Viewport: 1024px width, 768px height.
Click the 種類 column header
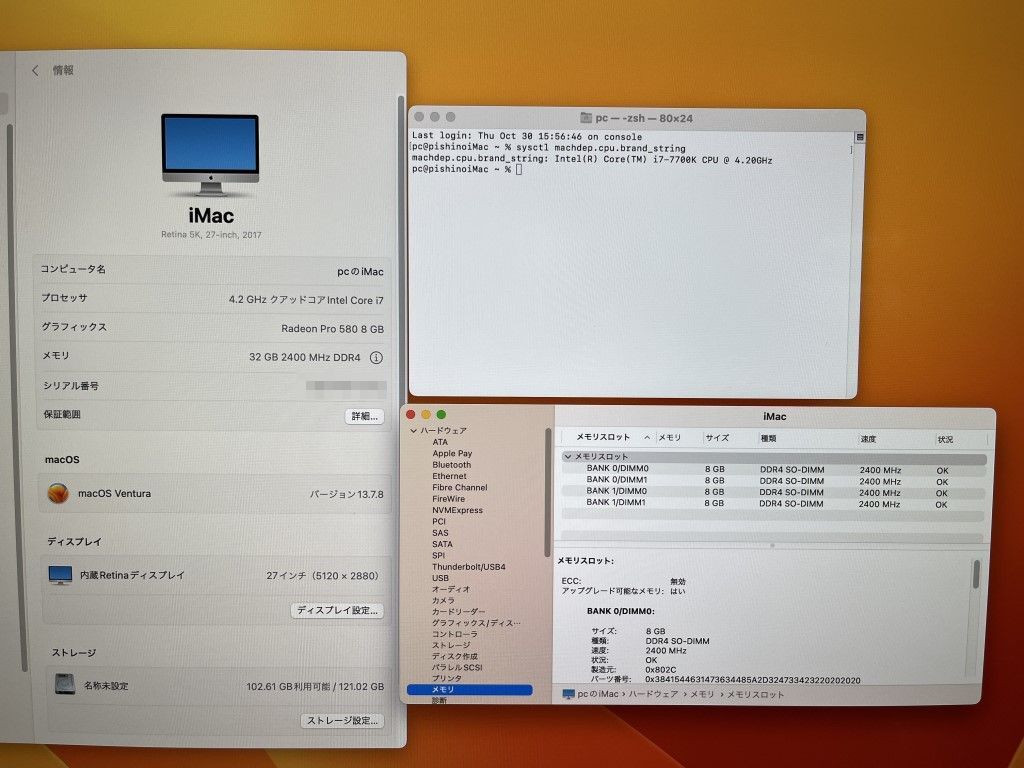[x=769, y=439]
